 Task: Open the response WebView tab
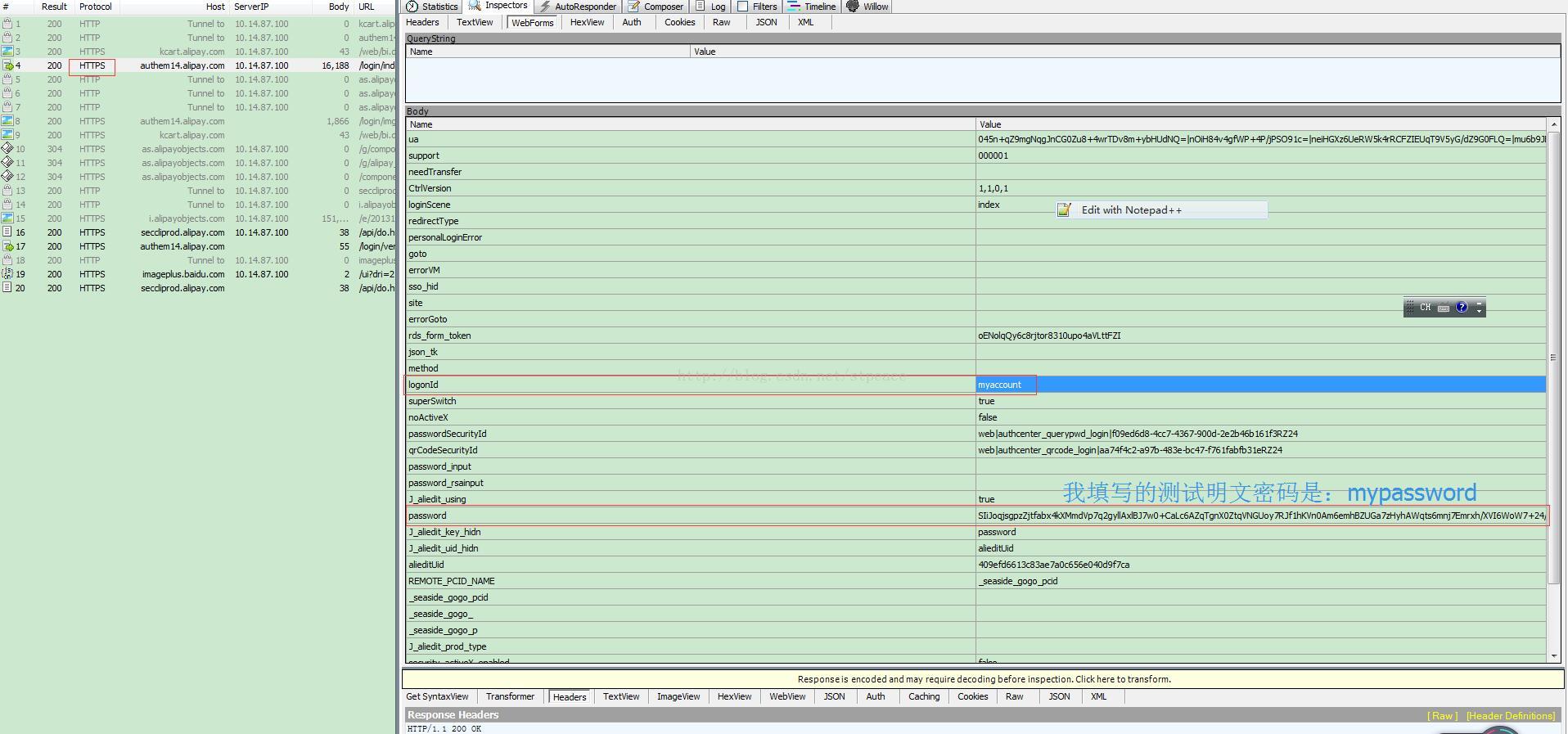point(787,697)
